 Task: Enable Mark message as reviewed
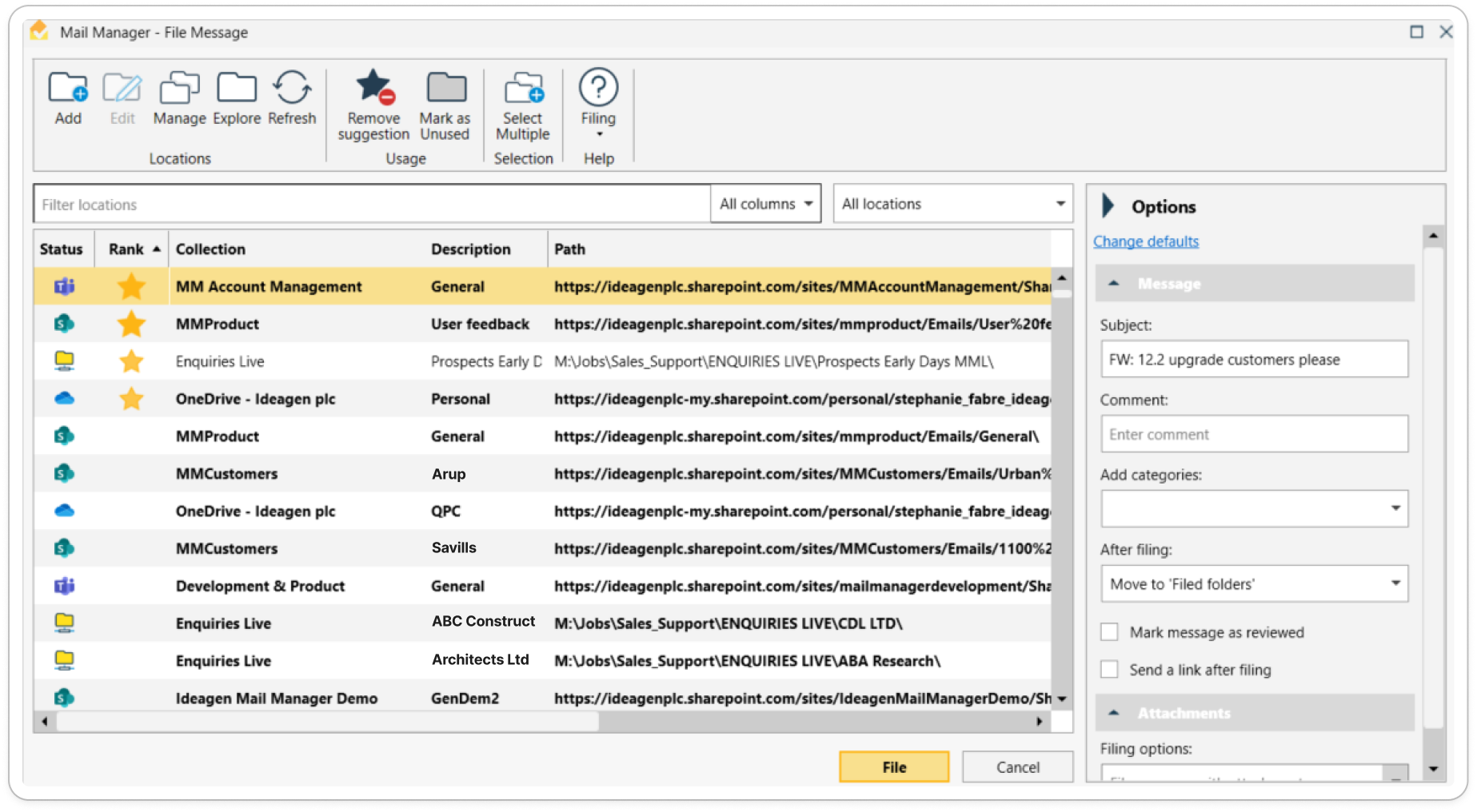[x=1109, y=632]
